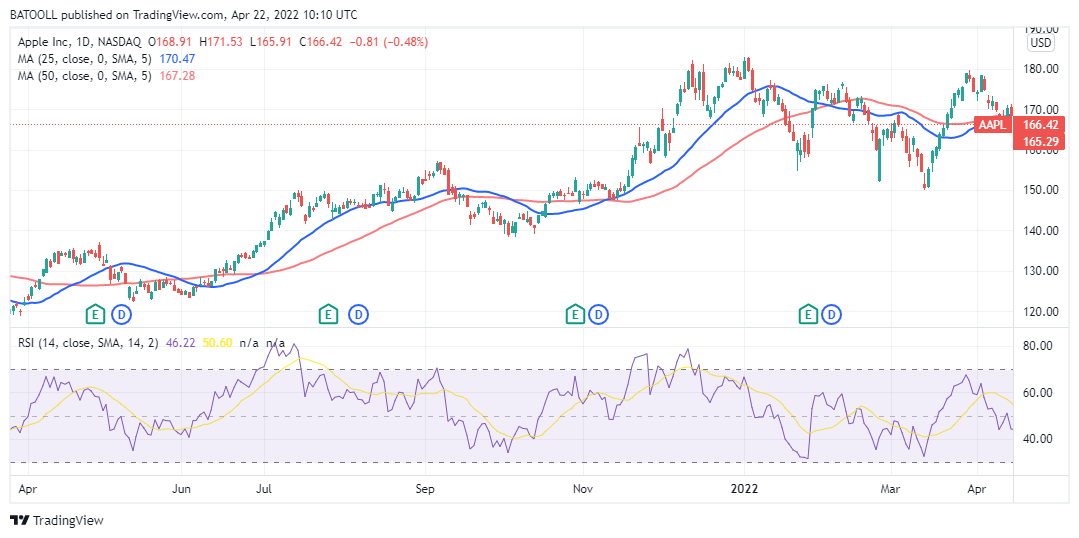Open the earnings E marker between Jul and Sep
Viewport: 1079px width, 538px height.
click(x=328, y=315)
